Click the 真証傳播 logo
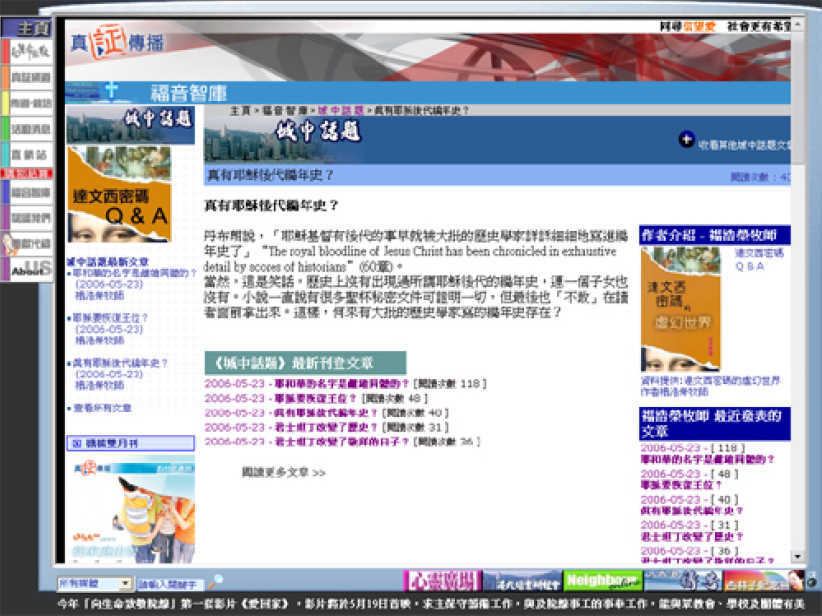Viewport: 822px width, 616px height. click(x=113, y=44)
